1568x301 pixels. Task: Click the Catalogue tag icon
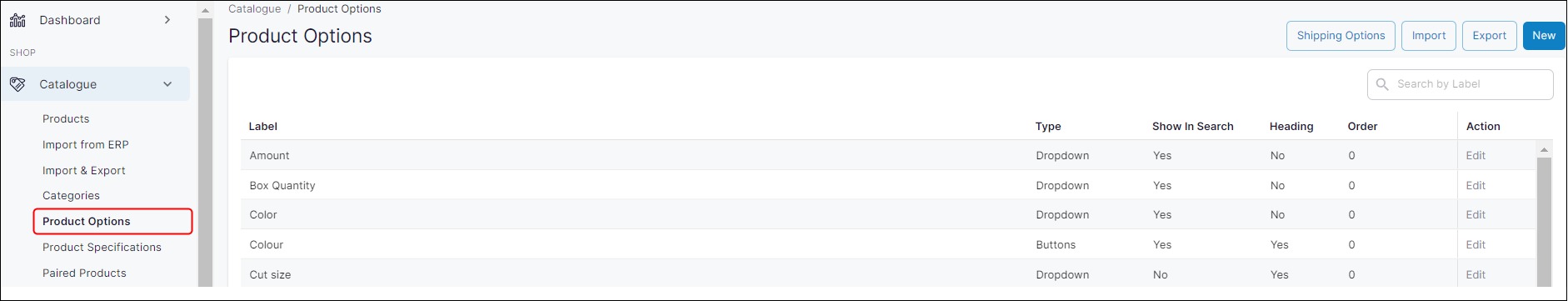tap(17, 84)
